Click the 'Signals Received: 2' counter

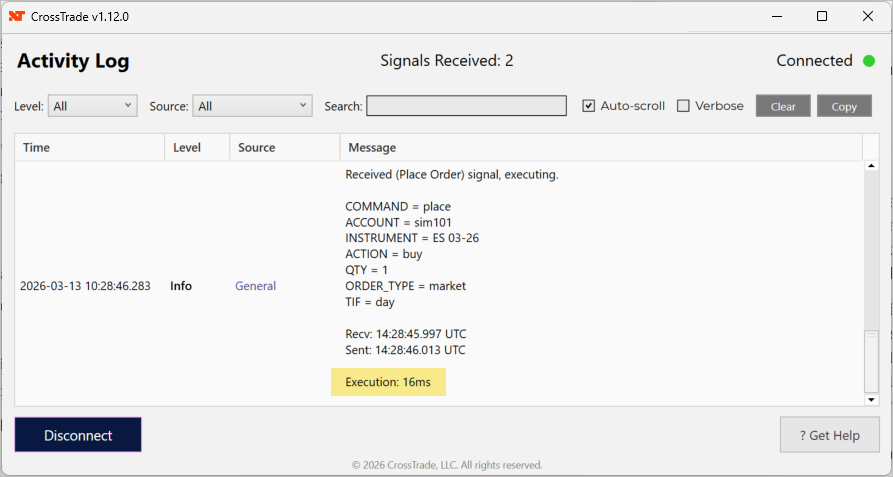point(446,61)
